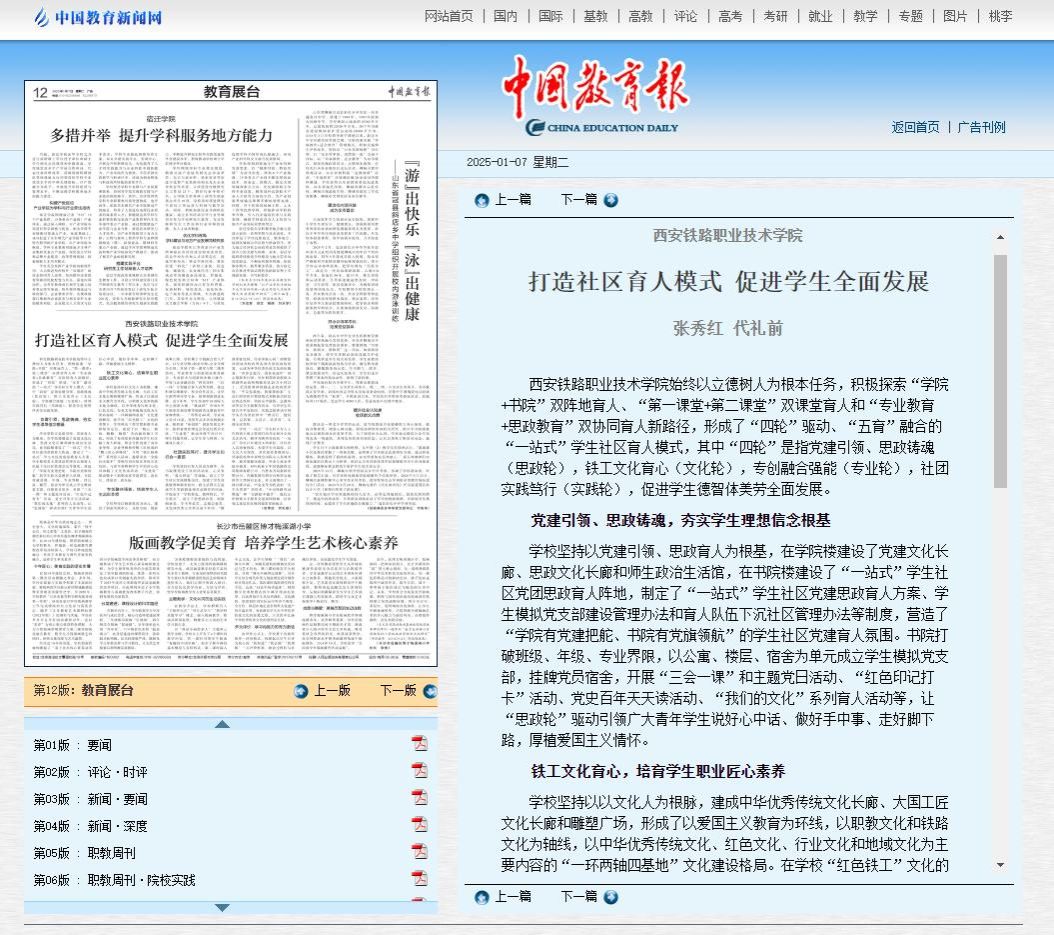Image resolution: width=1054 pixels, height=935 pixels.
Task: Click the article scrollbar's down arrow
Action: point(1000,865)
